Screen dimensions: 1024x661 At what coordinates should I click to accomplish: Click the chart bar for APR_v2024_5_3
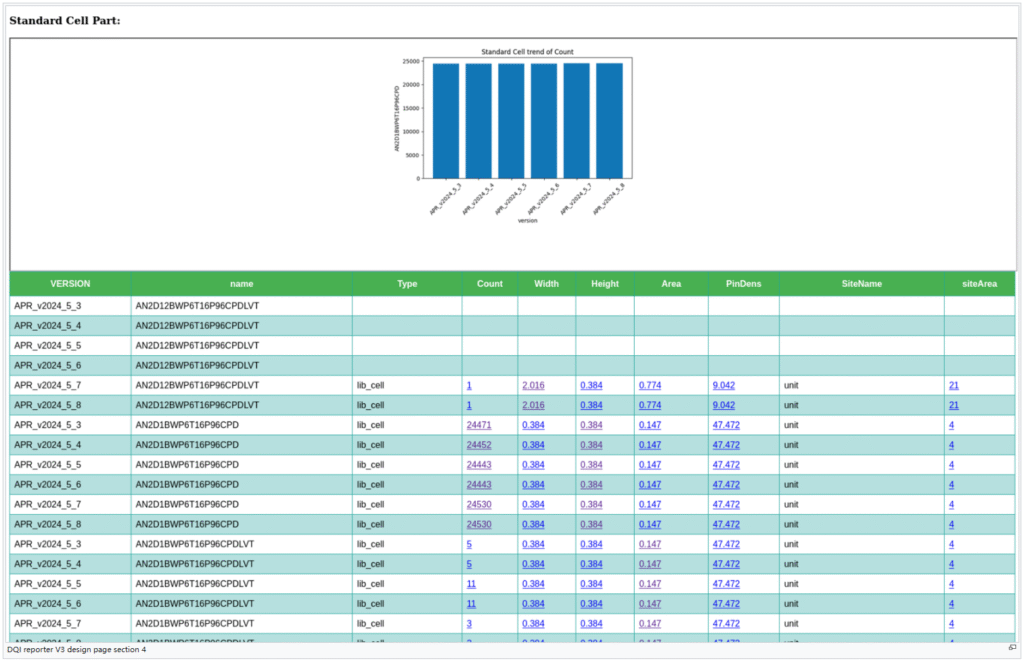(445, 120)
